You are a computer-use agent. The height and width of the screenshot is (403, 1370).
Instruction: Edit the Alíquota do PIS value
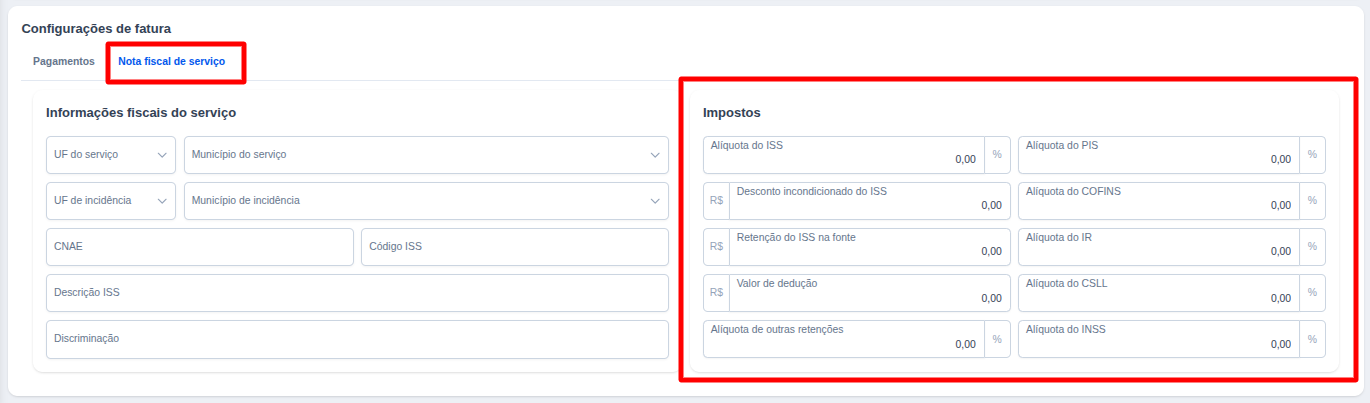[1158, 155]
